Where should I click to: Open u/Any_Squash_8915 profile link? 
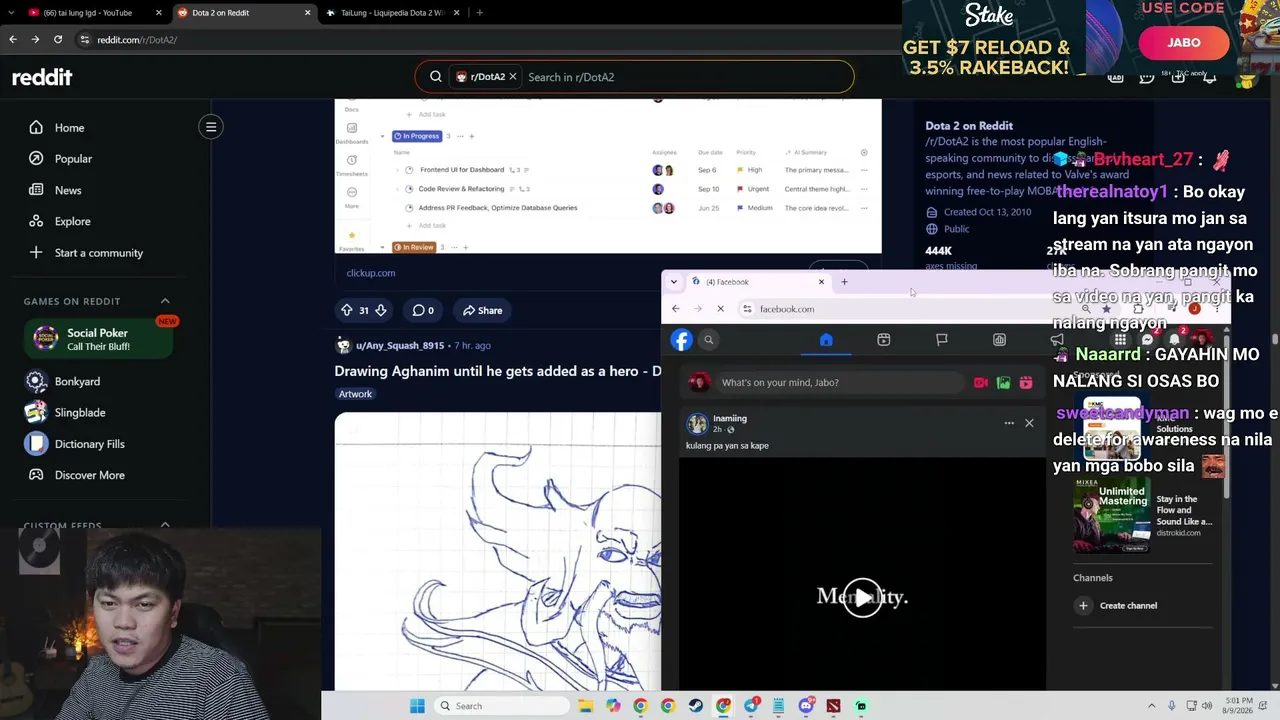[399, 345]
